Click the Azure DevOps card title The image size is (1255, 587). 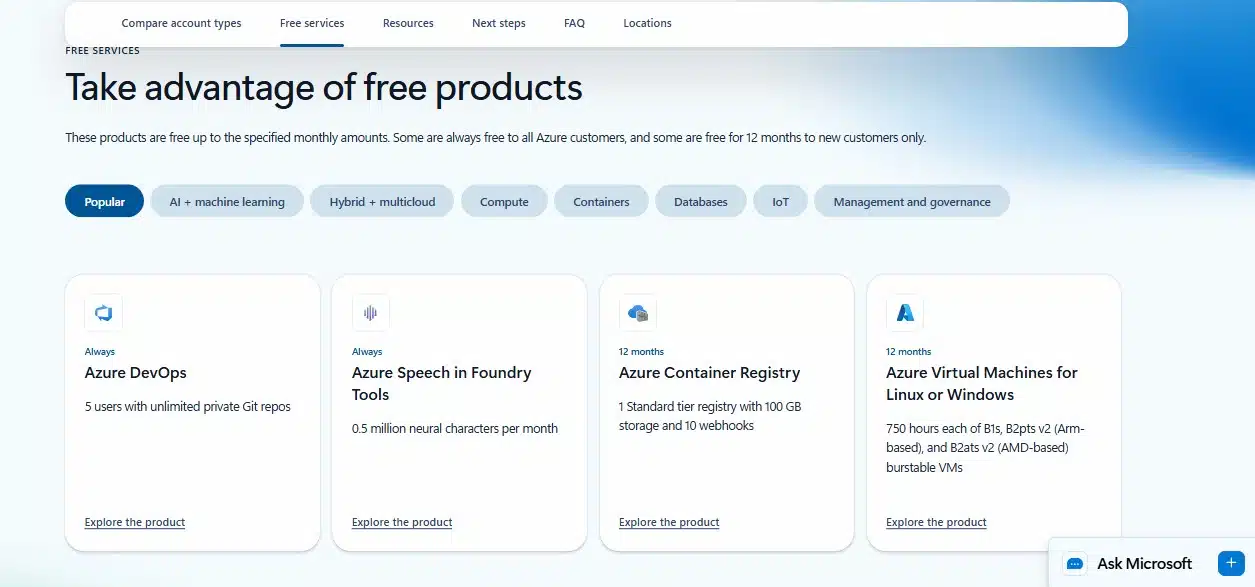(x=136, y=373)
